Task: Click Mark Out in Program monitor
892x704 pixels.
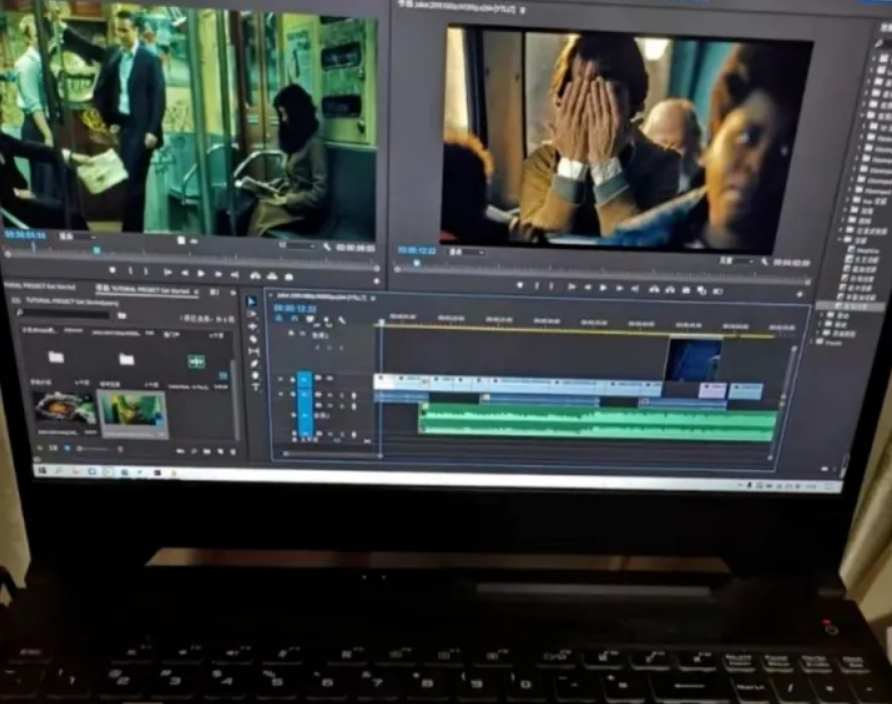Action: point(551,287)
